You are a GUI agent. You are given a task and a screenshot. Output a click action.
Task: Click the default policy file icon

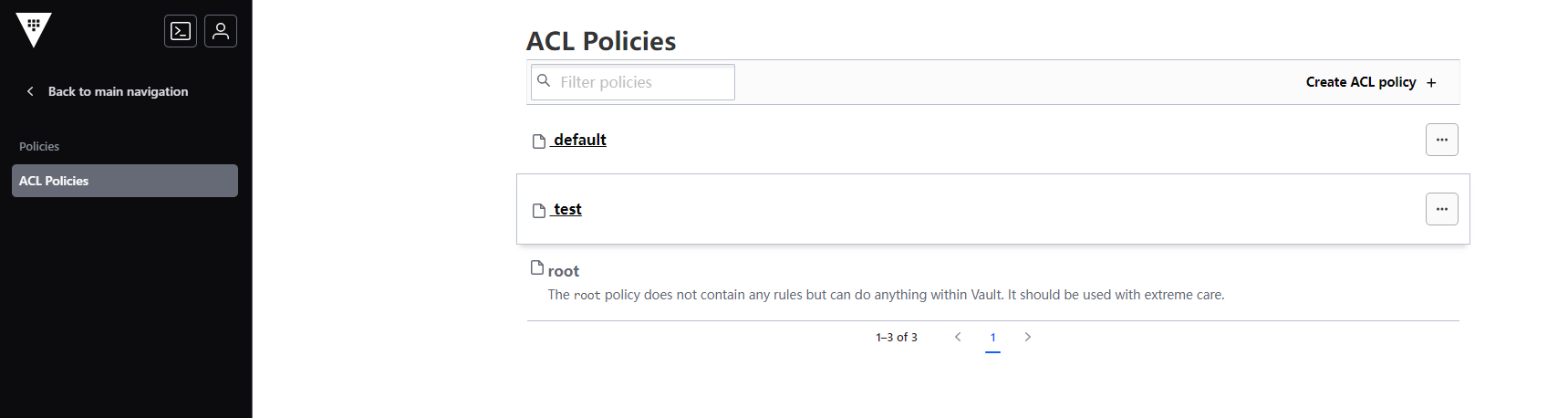(x=539, y=141)
